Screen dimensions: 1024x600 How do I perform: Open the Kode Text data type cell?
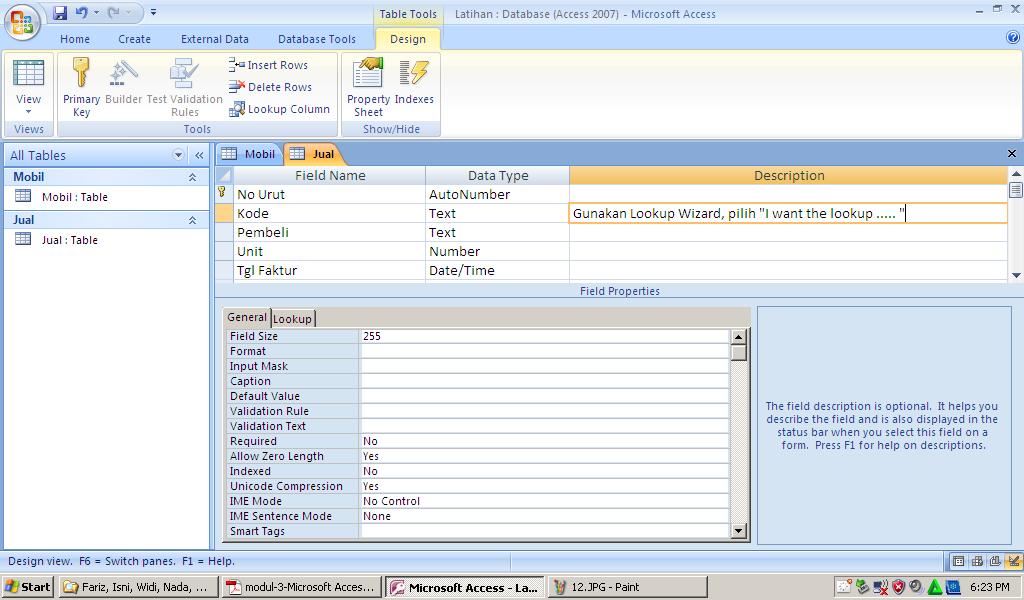497,213
